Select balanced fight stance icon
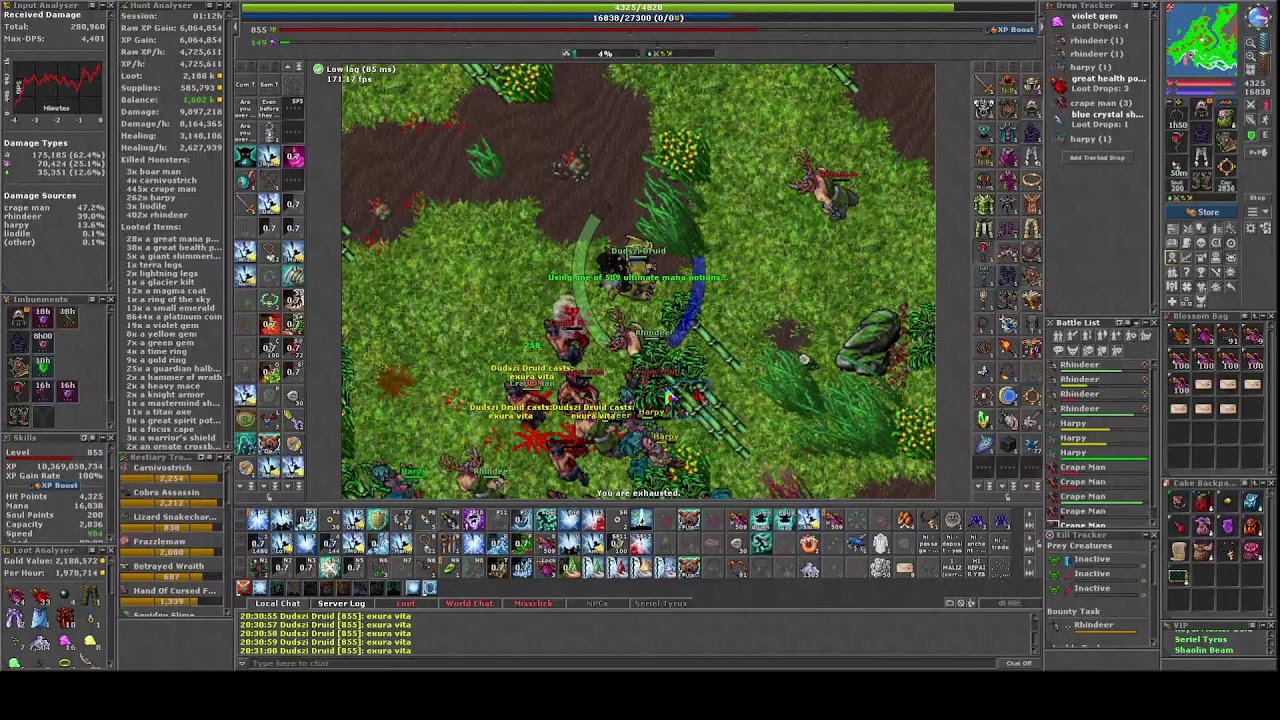The width and height of the screenshot is (1280, 720). point(1251,119)
